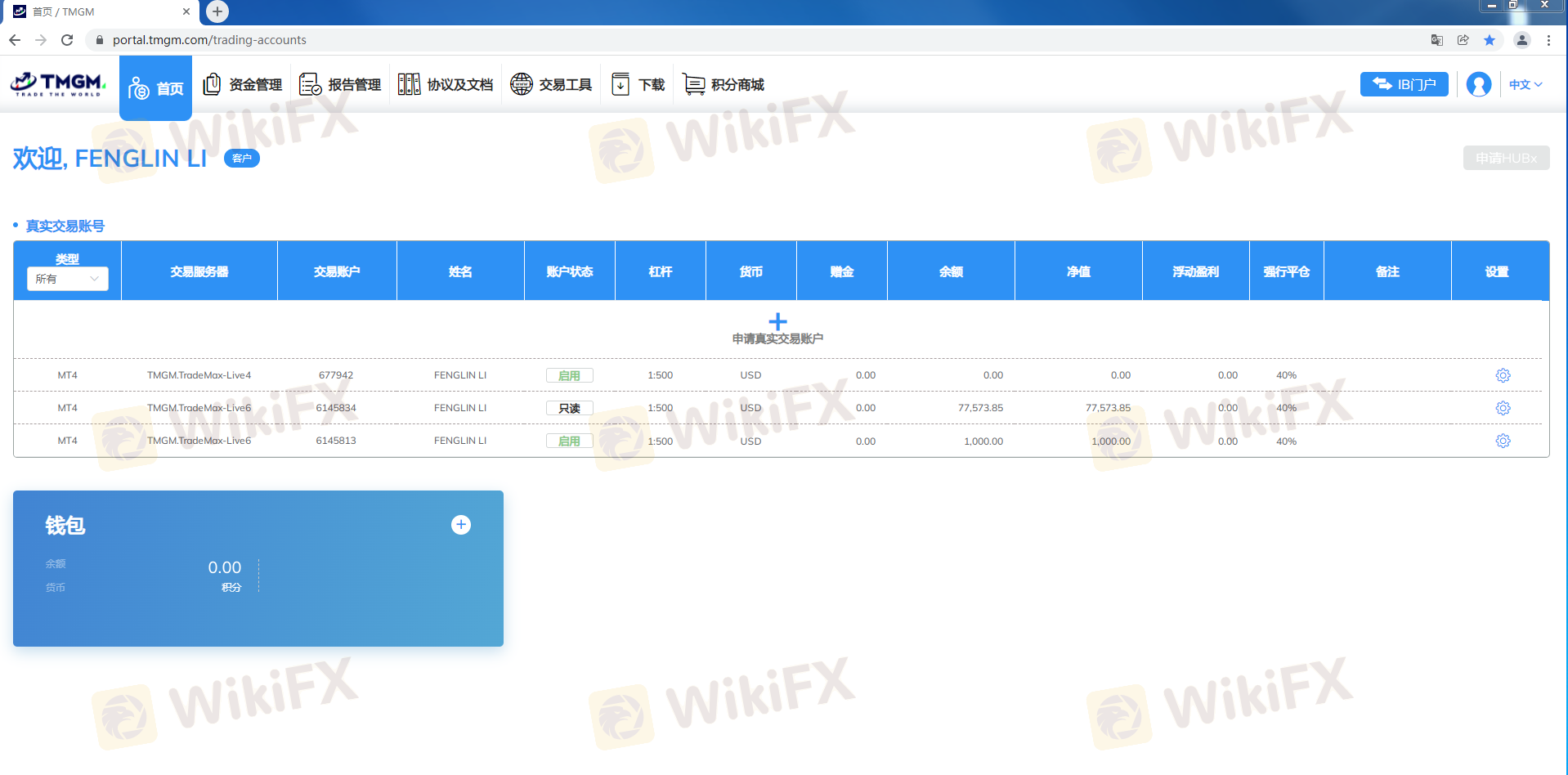Click the 交易账户 column header

pos(337,271)
